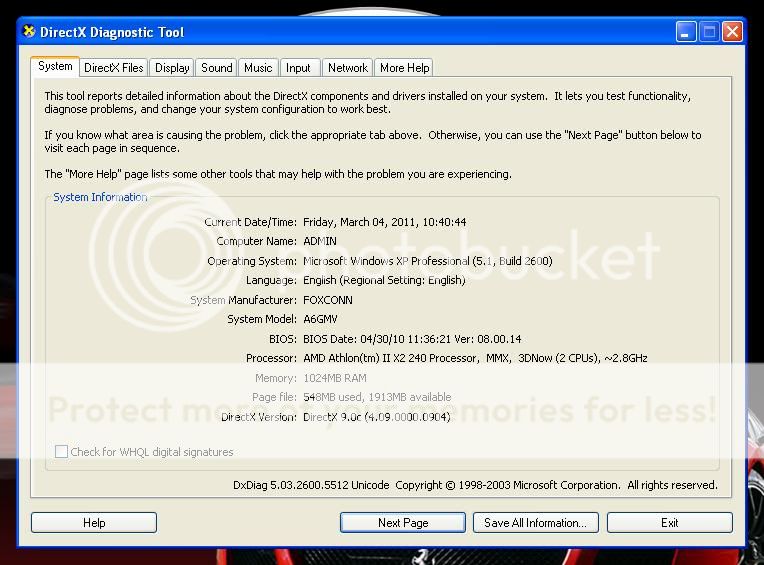Click the Next Page button
The height and width of the screenshot is (565, 764).
pyautogui.click(x=403, y=523)
